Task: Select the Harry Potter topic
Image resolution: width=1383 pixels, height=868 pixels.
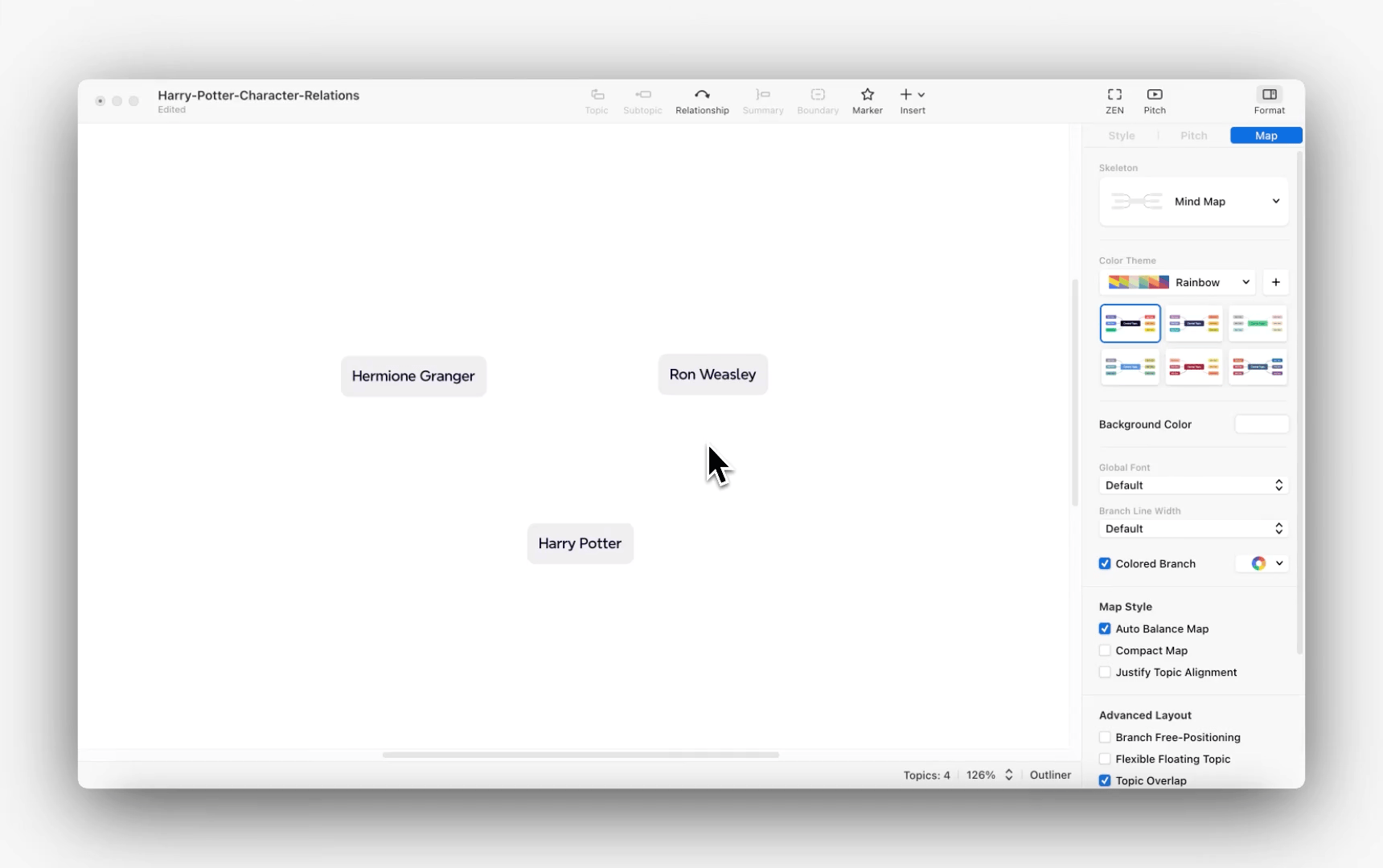Action: point(581,543)
